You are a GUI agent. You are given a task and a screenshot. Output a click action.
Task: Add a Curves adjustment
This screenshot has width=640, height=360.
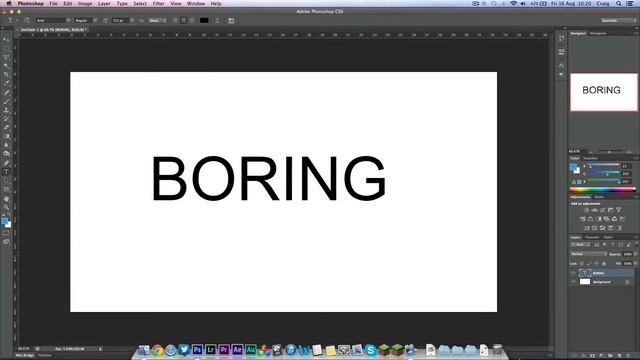602,210
